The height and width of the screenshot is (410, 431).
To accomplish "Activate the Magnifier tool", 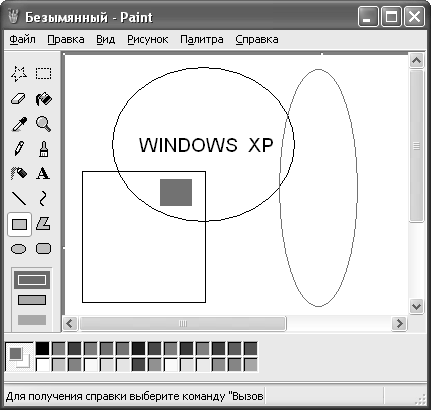I will pyautogui.click(x=44, y=124).
